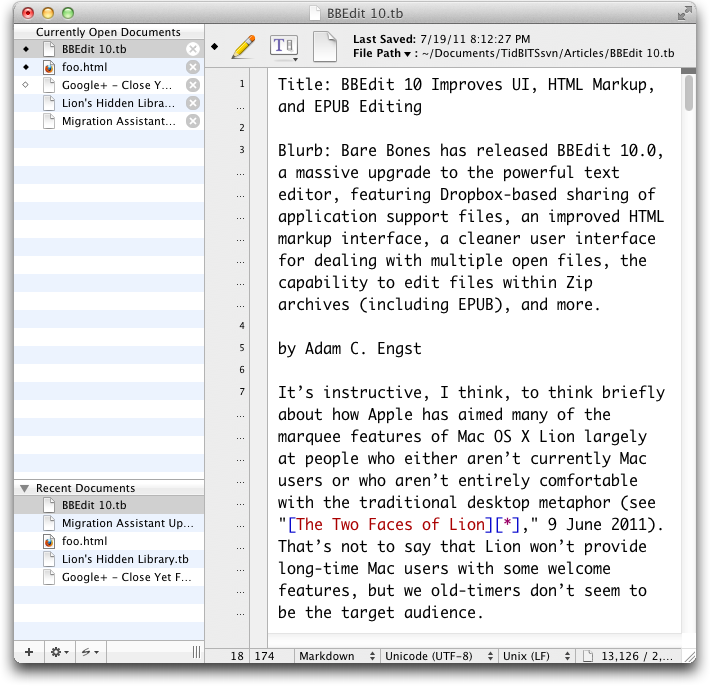The height and width of the screenshot is (686, 710).
Task: Open the Markdown language dropdown
Action: [338, 656]
